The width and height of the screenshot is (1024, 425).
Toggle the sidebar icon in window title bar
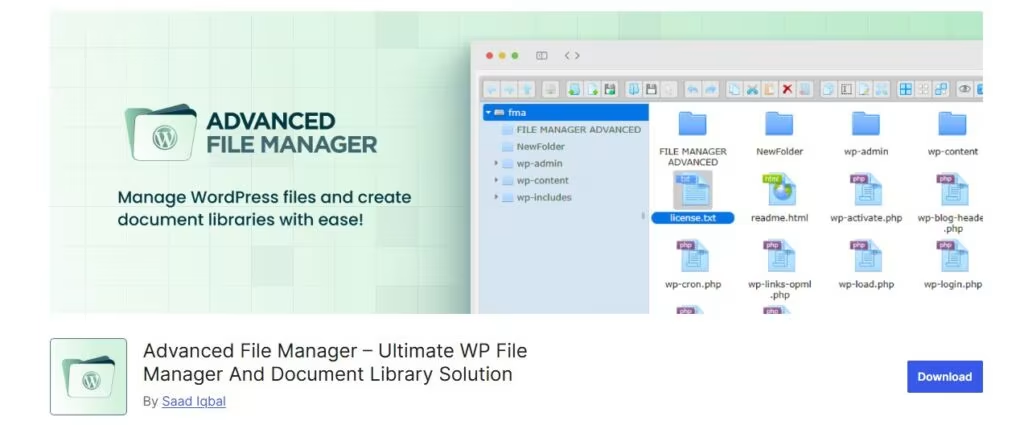pyautogui.click(x=541, y=55)
